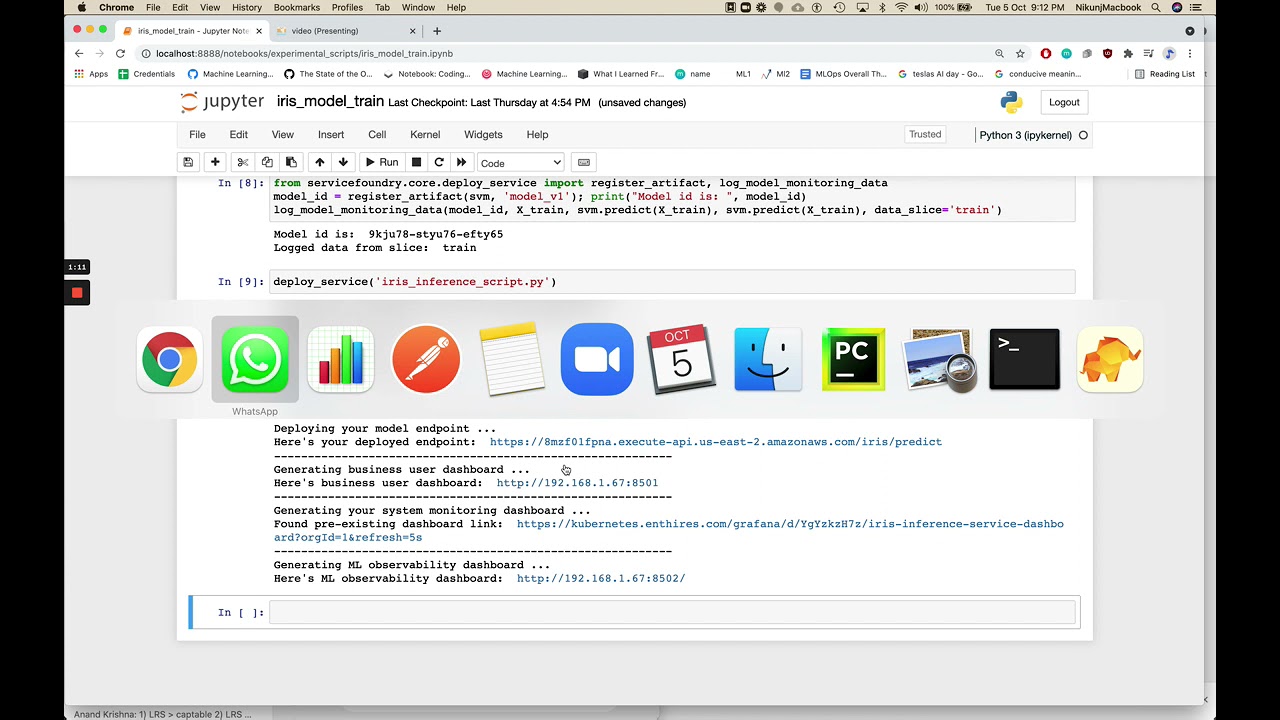Open Jupyter File menu
The height and width of the screenshot is (720, 1280).
pyautogui.click(x=197, y=134)
